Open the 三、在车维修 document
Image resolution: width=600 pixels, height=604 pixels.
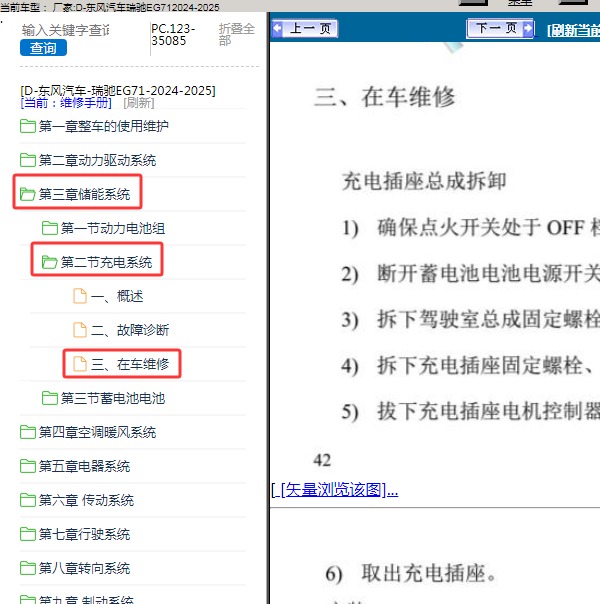click(130, 364)
